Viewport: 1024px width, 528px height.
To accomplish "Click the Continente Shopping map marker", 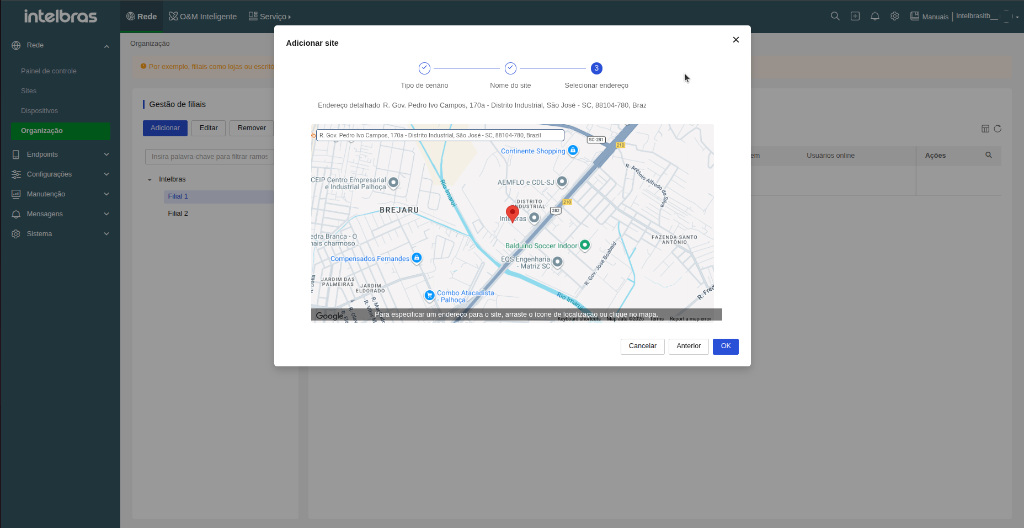I will coord(573,150).
